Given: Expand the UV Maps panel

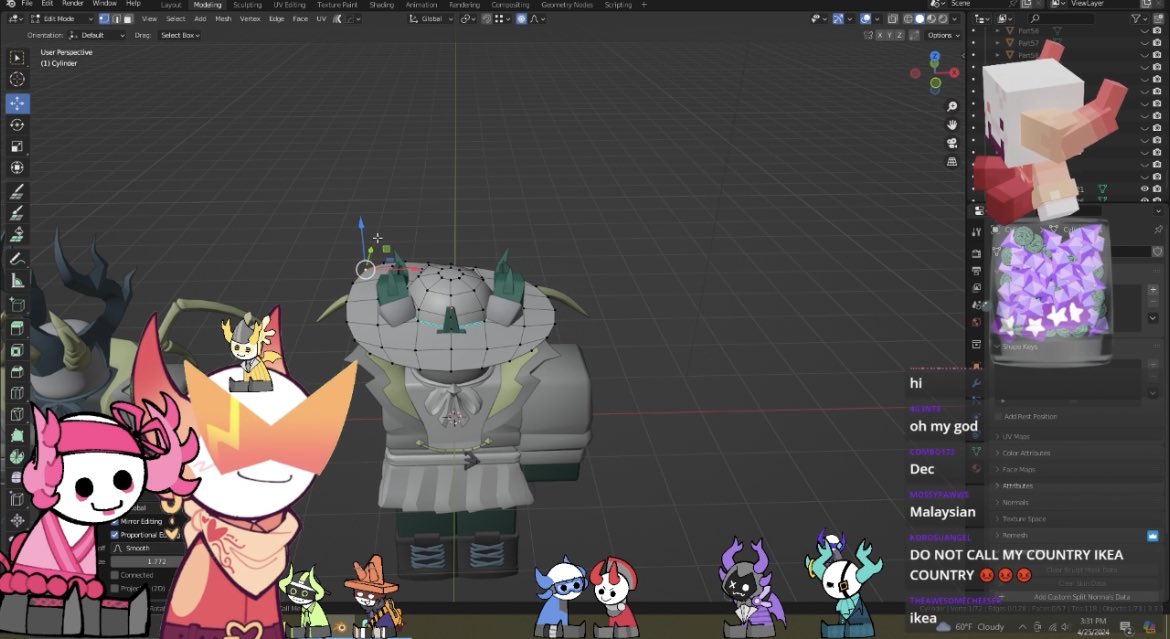Looking at the screenshot, I should (1016, 437).
